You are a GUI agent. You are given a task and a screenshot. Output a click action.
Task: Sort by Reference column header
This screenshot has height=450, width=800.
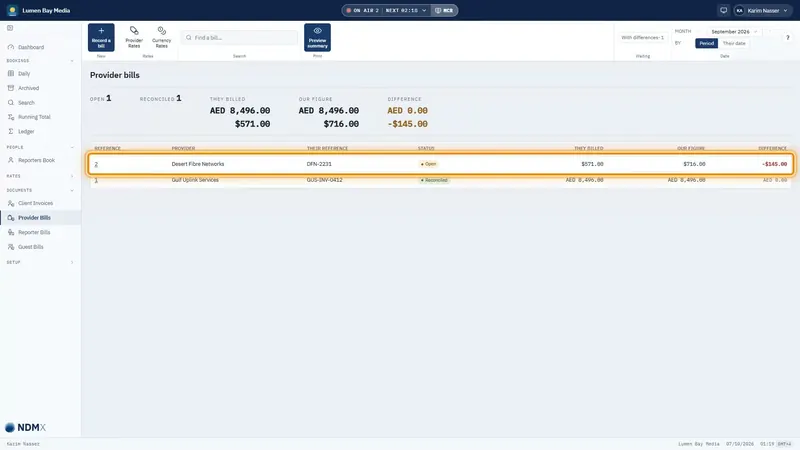pyautogui.click(x=107, y=148)
